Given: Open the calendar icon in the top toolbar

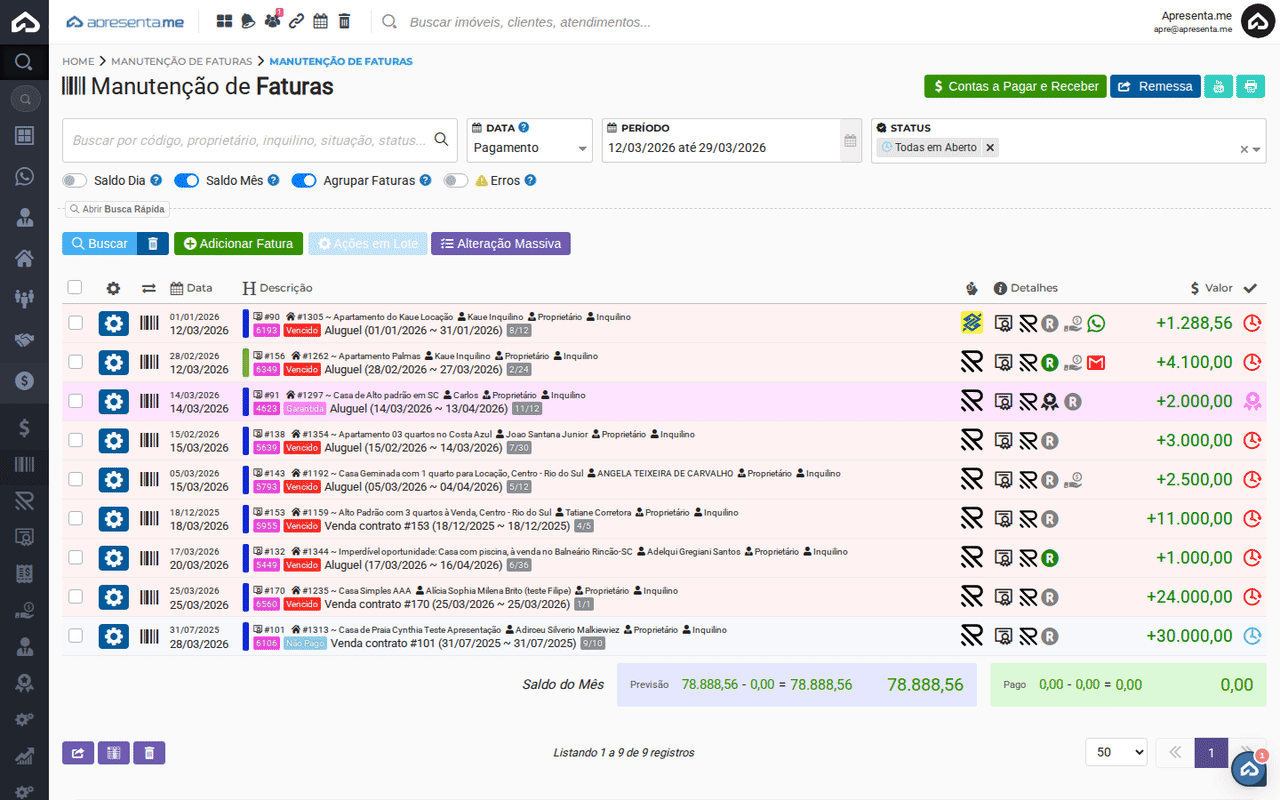Looking at the screenshot, I should [x=321, y=21].
